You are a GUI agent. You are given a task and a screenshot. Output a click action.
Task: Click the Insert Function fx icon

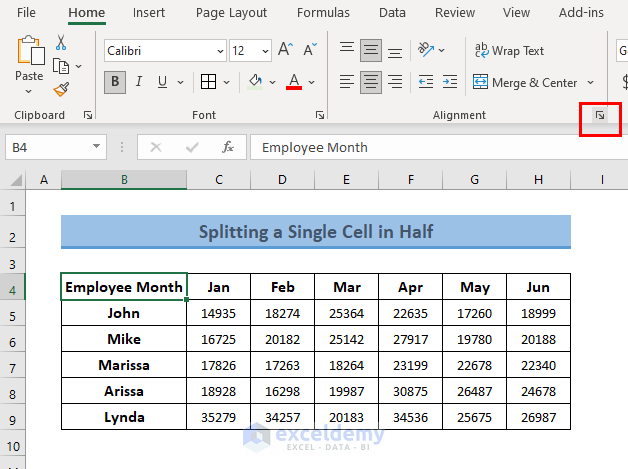click(228, 147)
